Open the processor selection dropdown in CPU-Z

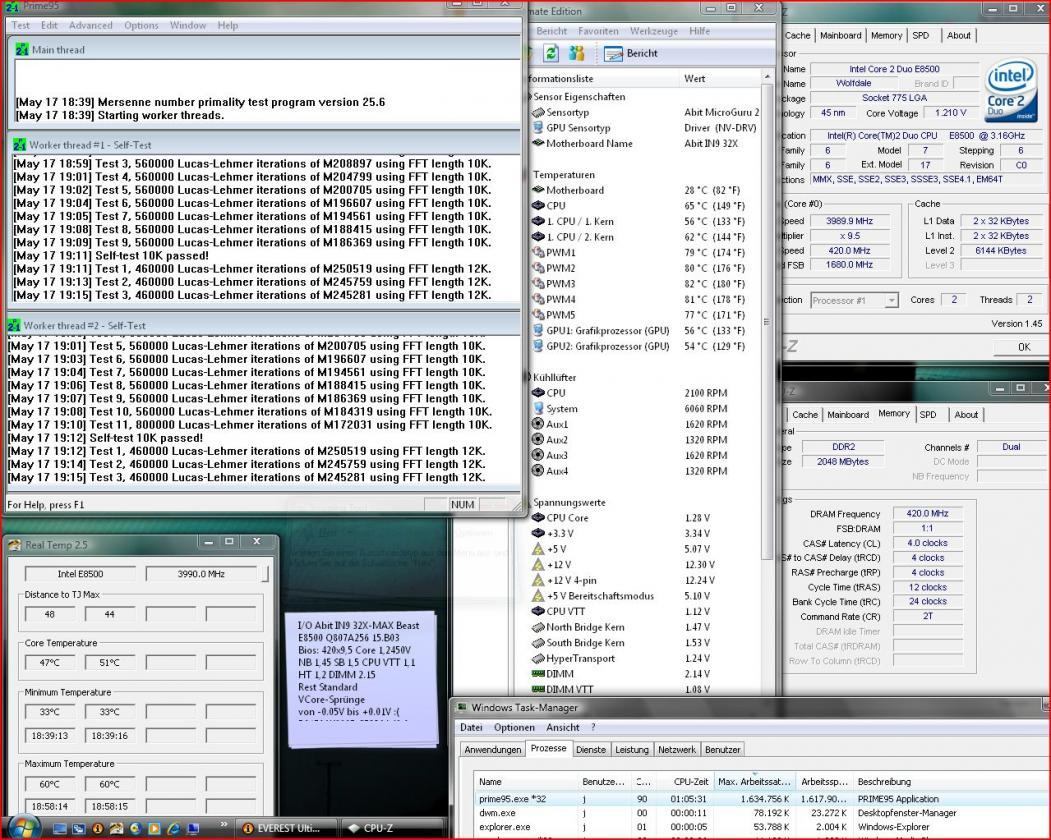click(x=891, y=300)
